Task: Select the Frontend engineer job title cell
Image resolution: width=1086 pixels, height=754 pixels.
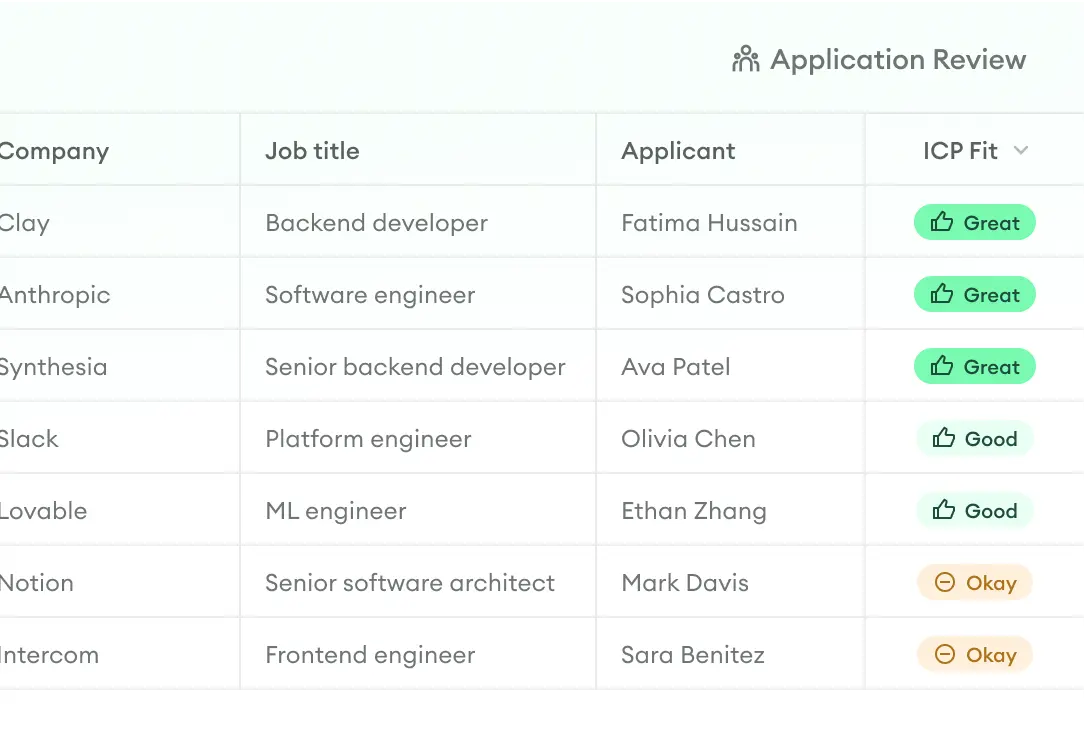Action: tap(370, 655)
